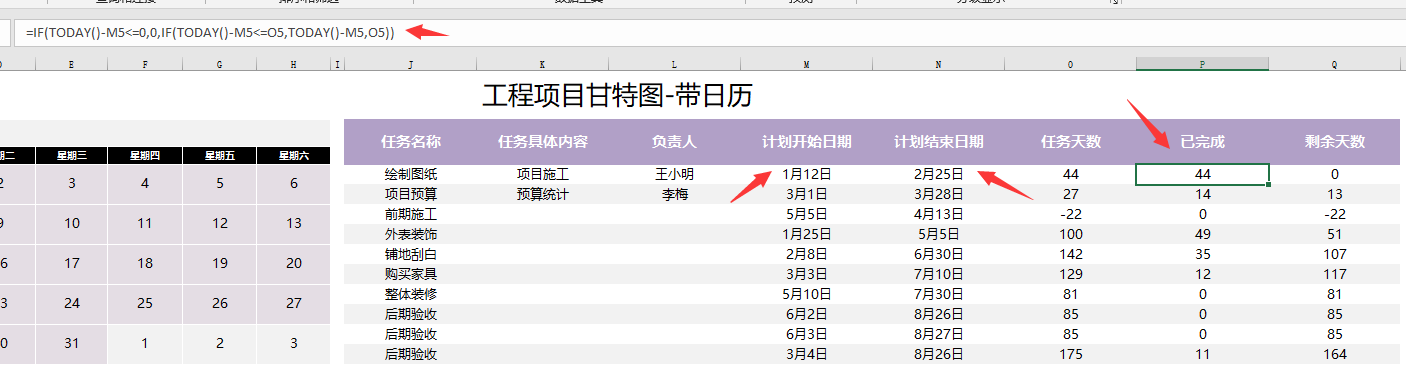This screenshot has height=377, width=1406.
Task: Select the highlighted column P header
Action: click(x=1202, y=64)
